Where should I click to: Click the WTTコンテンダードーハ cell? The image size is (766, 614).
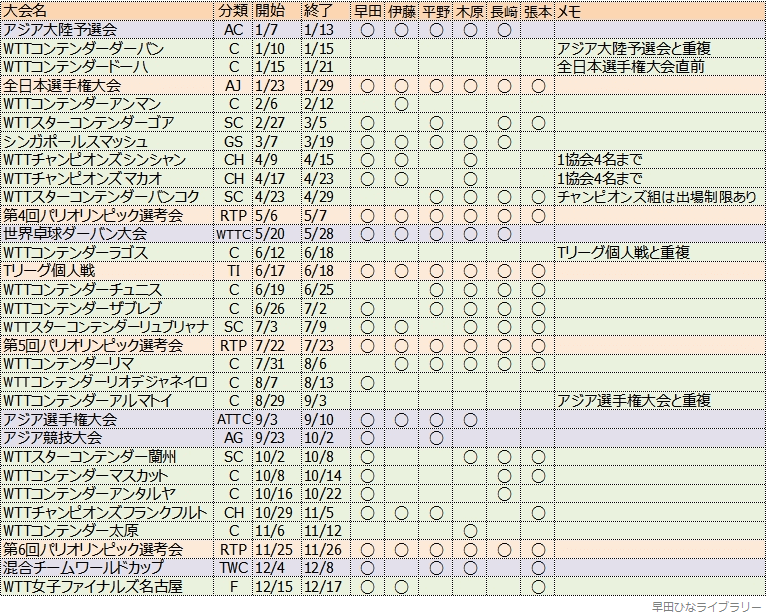click(x=107, y=67)
